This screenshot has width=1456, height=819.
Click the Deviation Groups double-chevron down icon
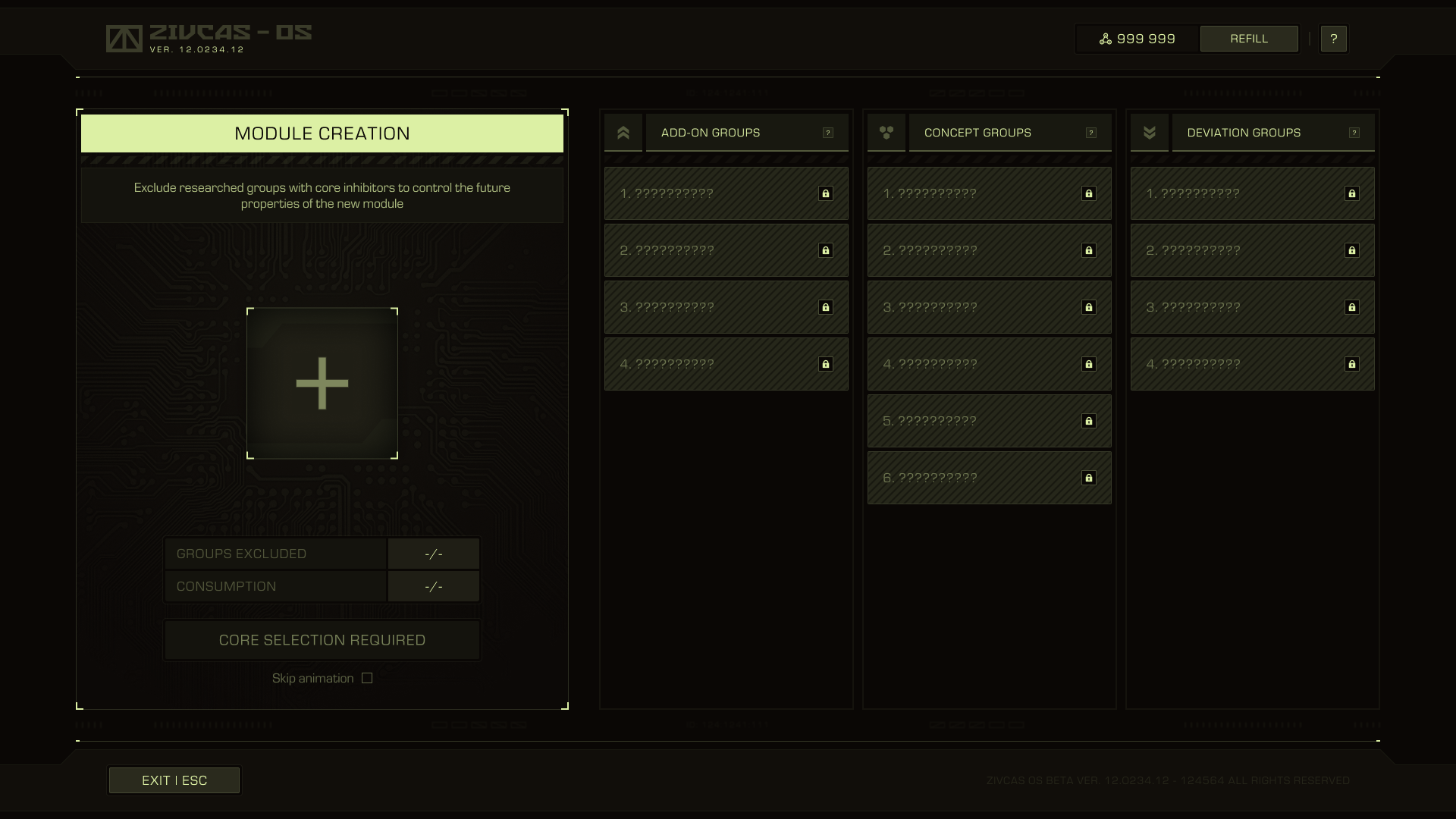[1149, 133]
